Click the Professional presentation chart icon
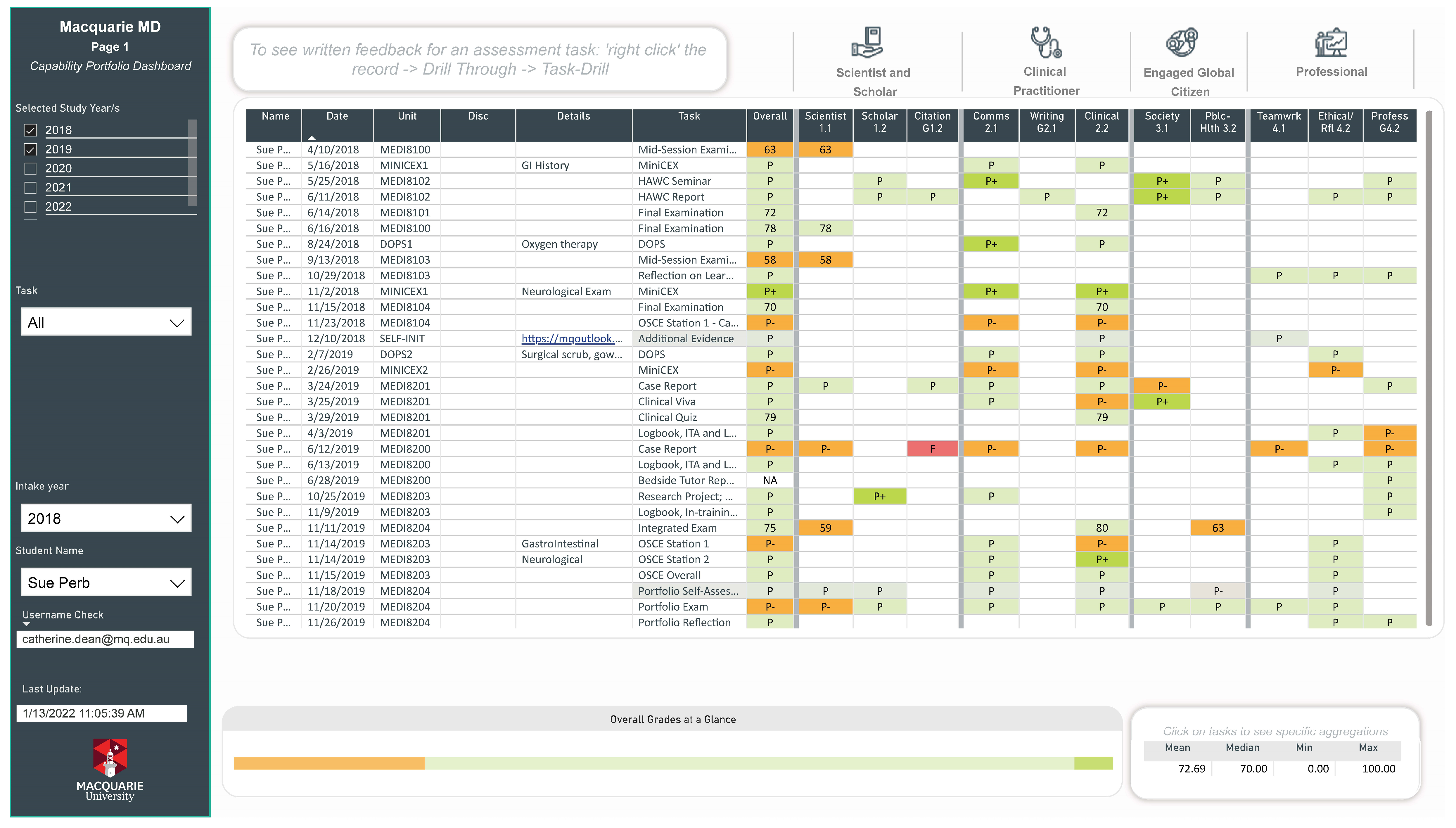The height and width of the screenshot is (828, 1456). point(1331,43)
